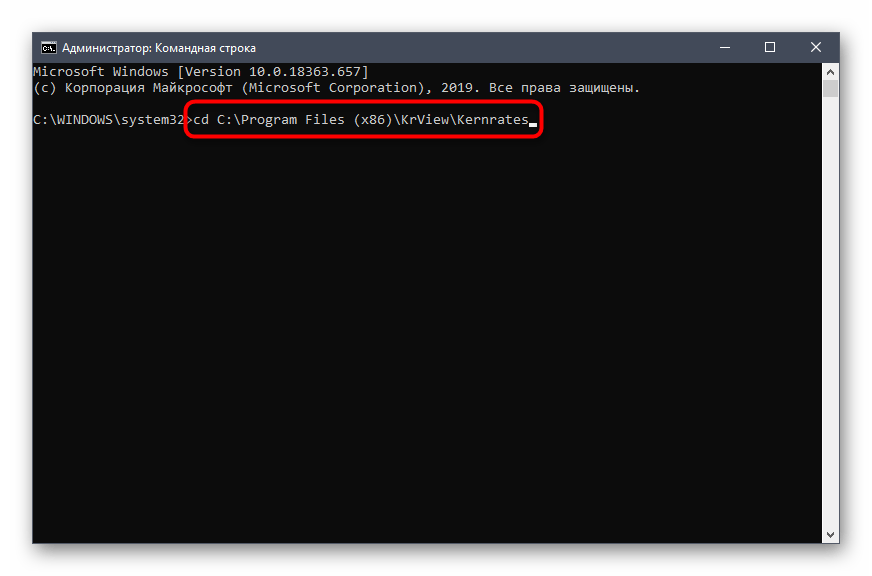Screen dimensions: 872x576
Task: Click the vertical scrollbar thumb
Action: 830,90
